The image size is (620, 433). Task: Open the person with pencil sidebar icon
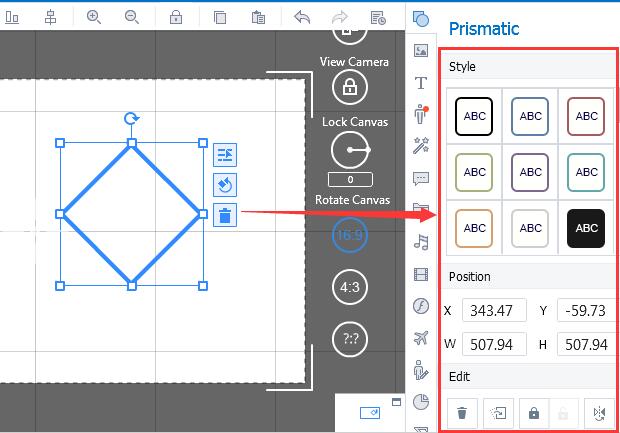(x=420, y=370)
